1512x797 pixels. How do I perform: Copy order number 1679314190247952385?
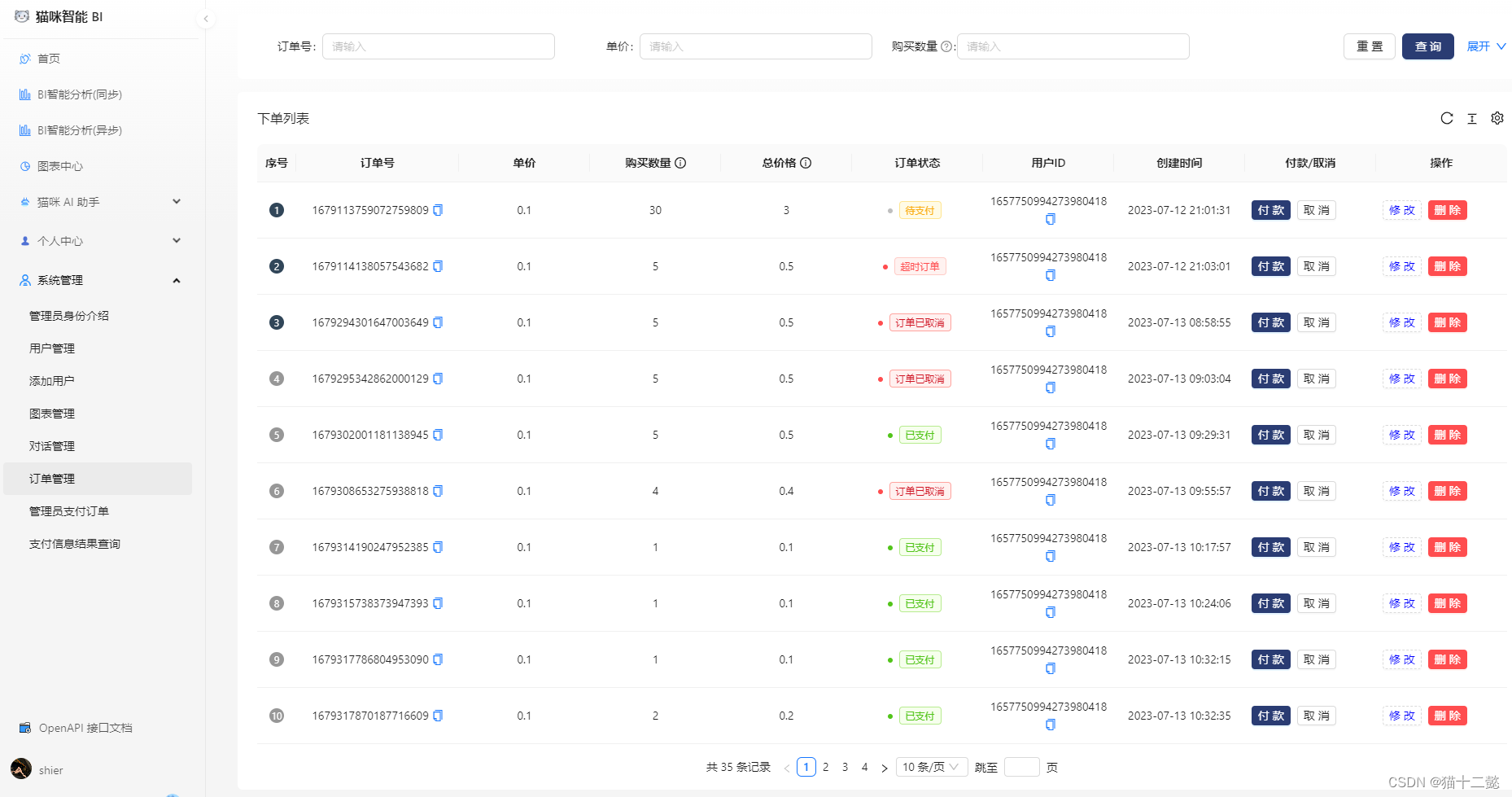(438, 547)
